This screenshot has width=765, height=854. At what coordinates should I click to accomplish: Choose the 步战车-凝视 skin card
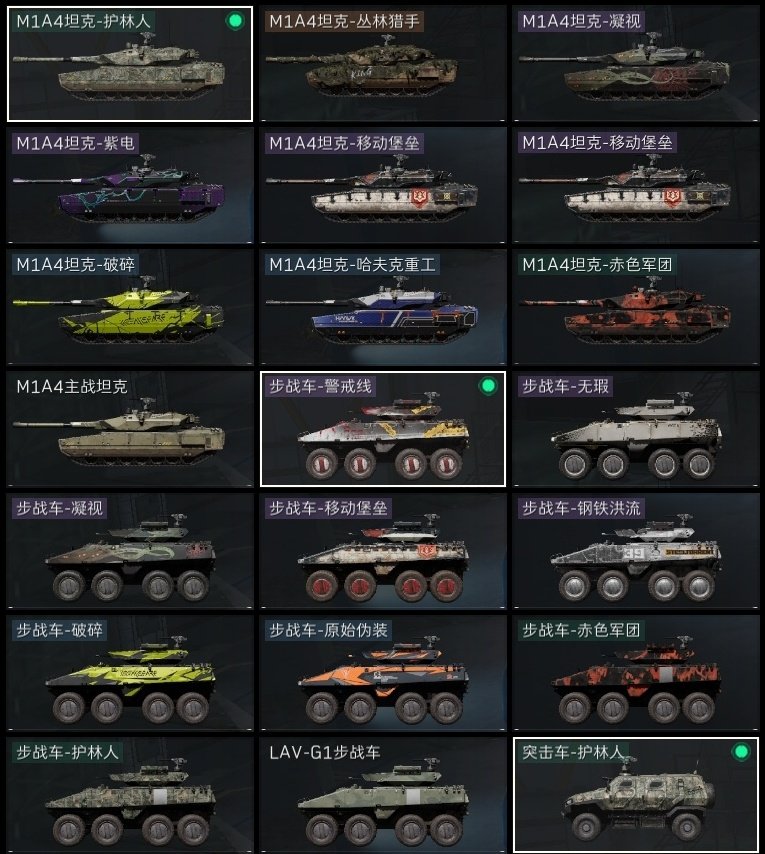(x=130, y=551)
